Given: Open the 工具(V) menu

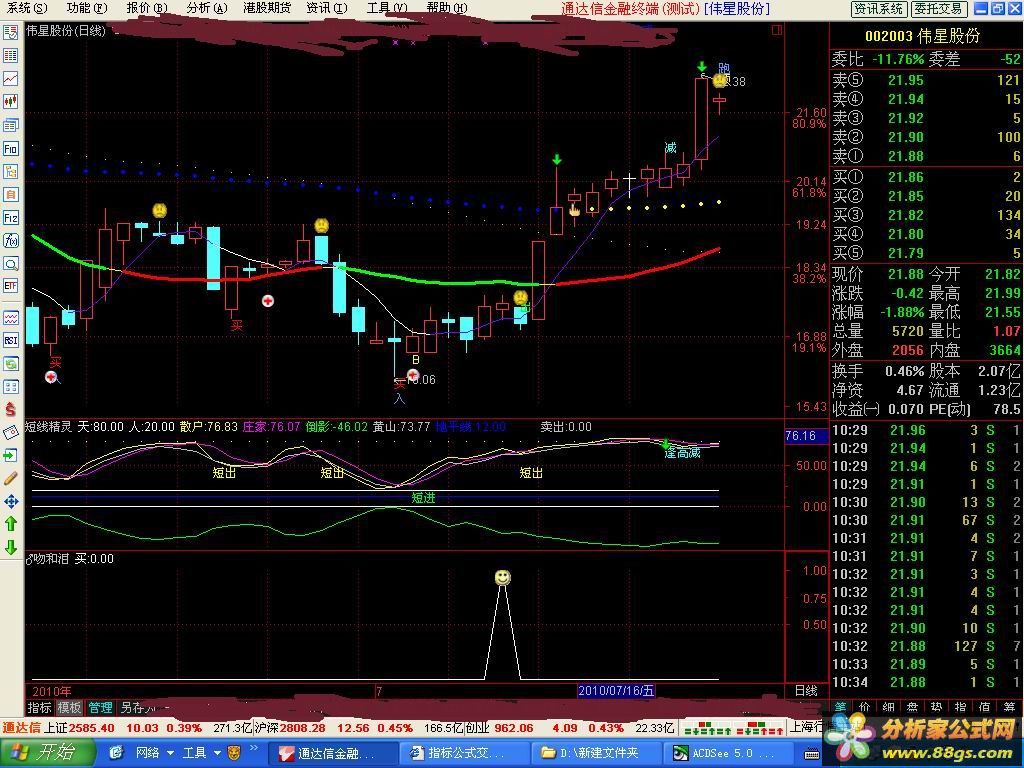Looking at the screenshot, I should [387, 8].
